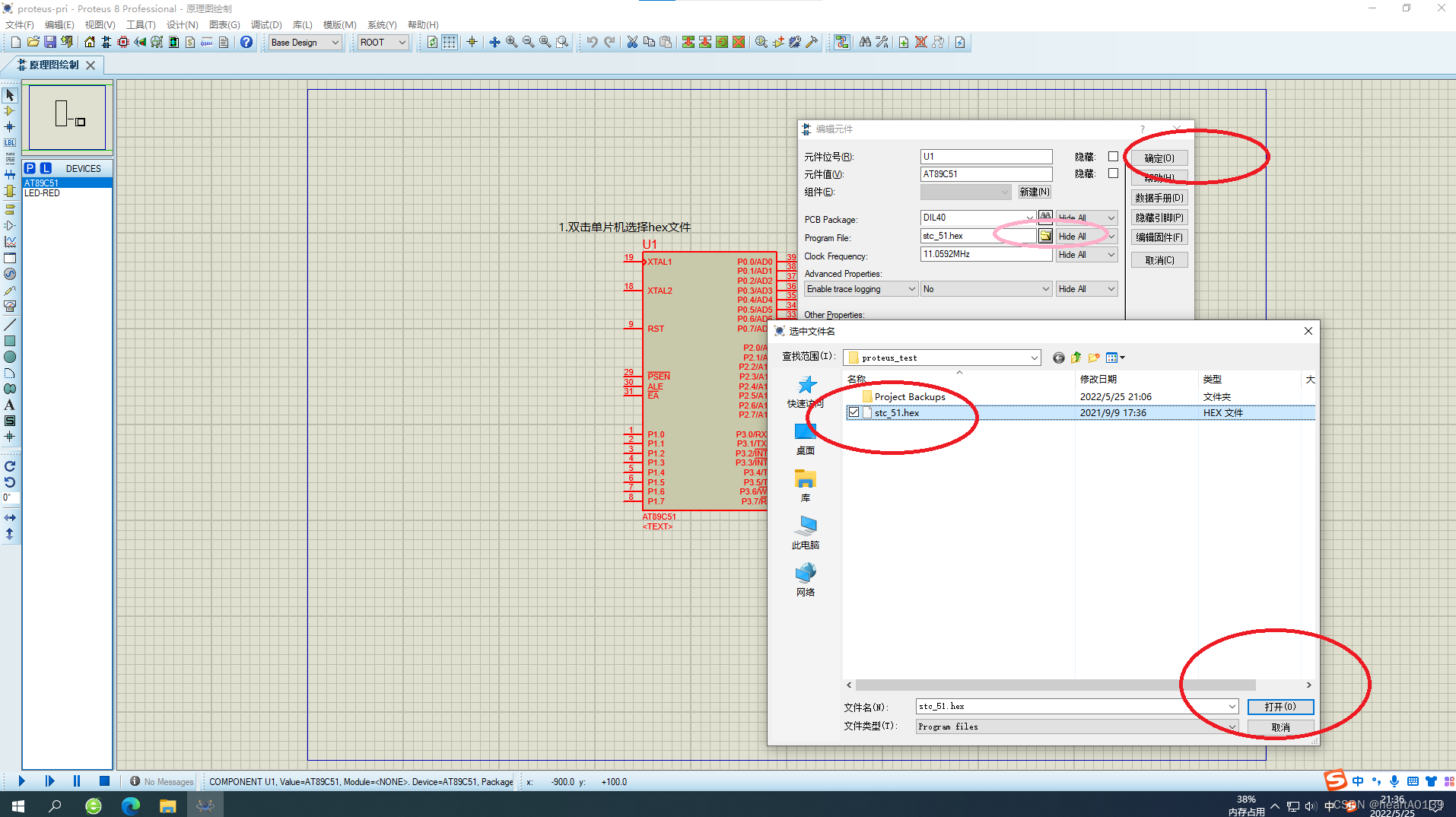
Task: Click the 打开(O) open button
Action: [x=1280, y=707]
